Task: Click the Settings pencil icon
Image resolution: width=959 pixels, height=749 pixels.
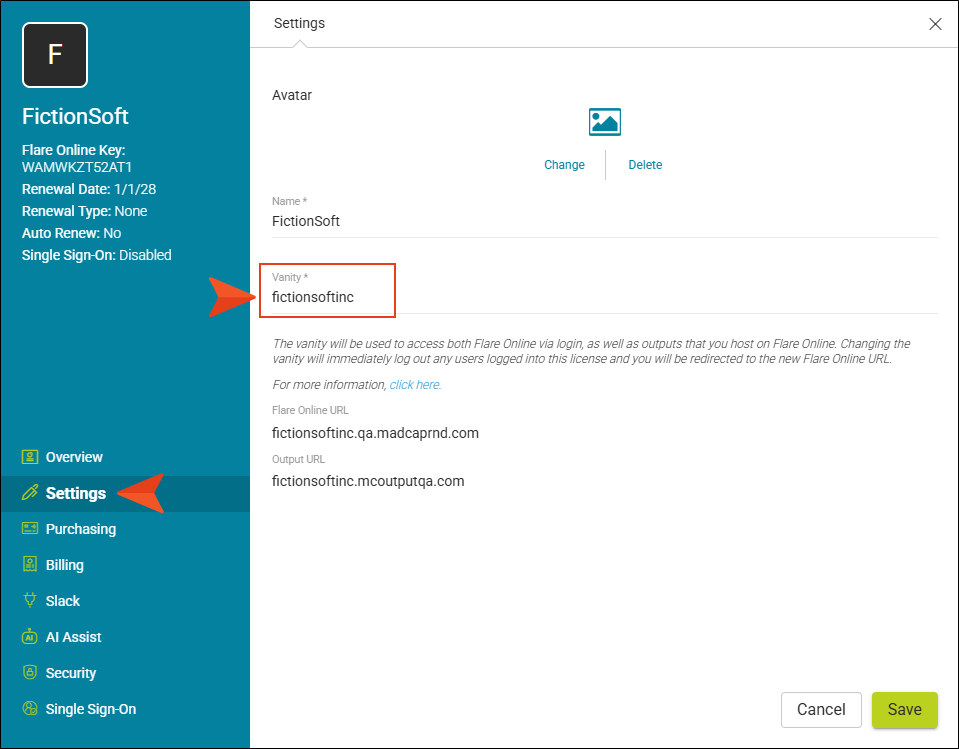Action: tap(29, 493)
